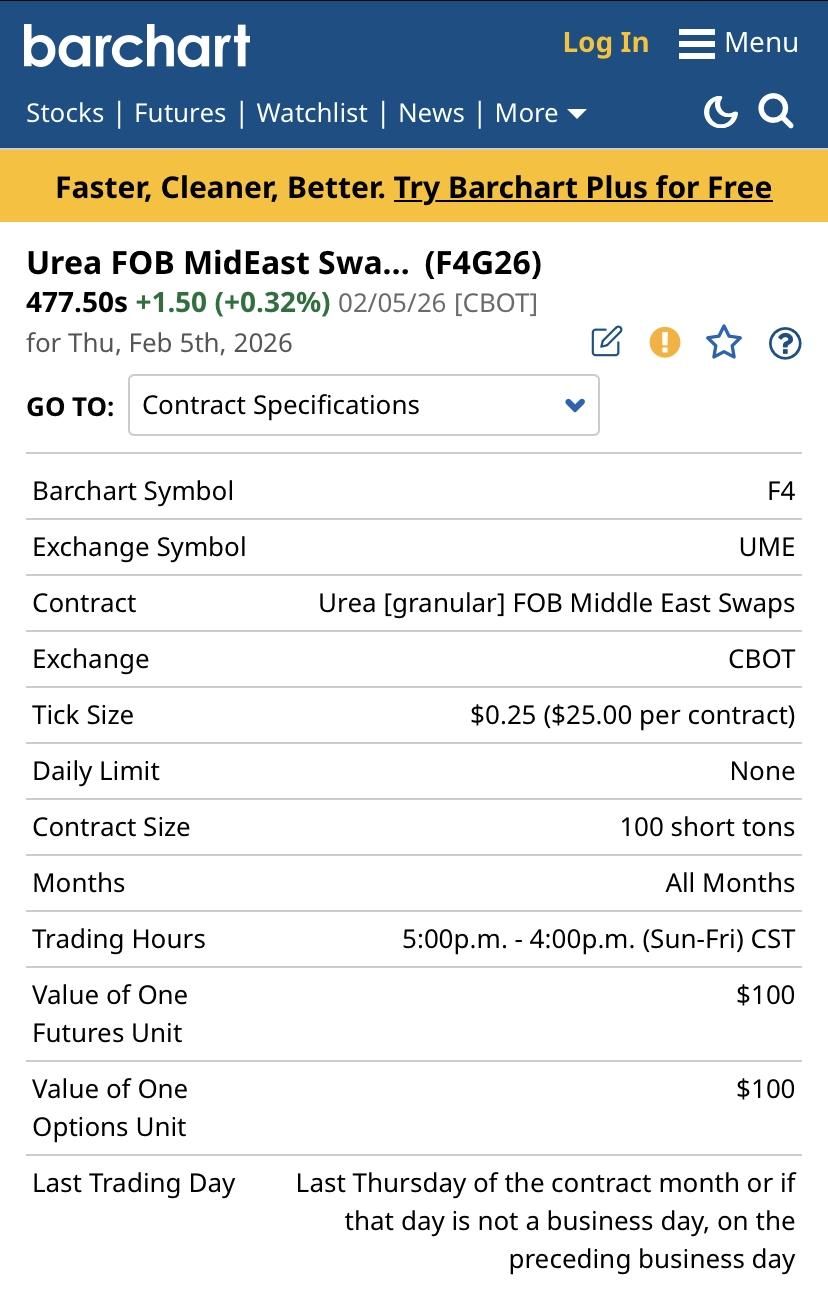The height and width of the screenshot is (1306, 828).
Task: Click the Menu text label
Action: (761, 43)
